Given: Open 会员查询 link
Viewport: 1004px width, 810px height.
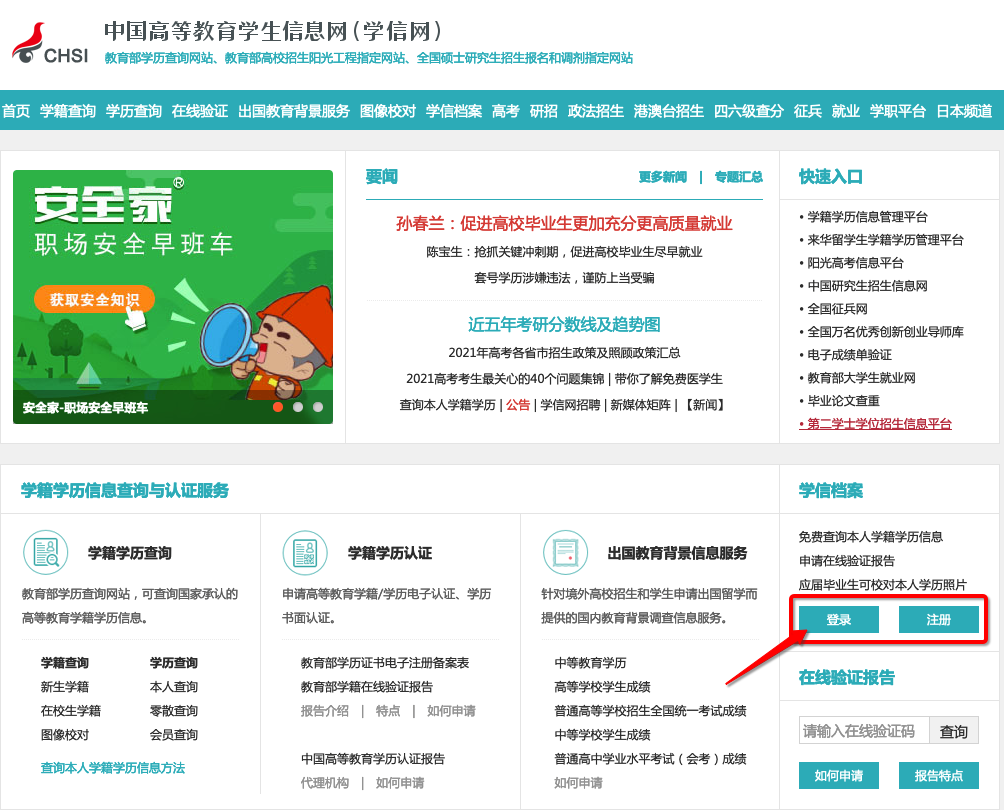Looking at the screenshot, I should [174, 734].
